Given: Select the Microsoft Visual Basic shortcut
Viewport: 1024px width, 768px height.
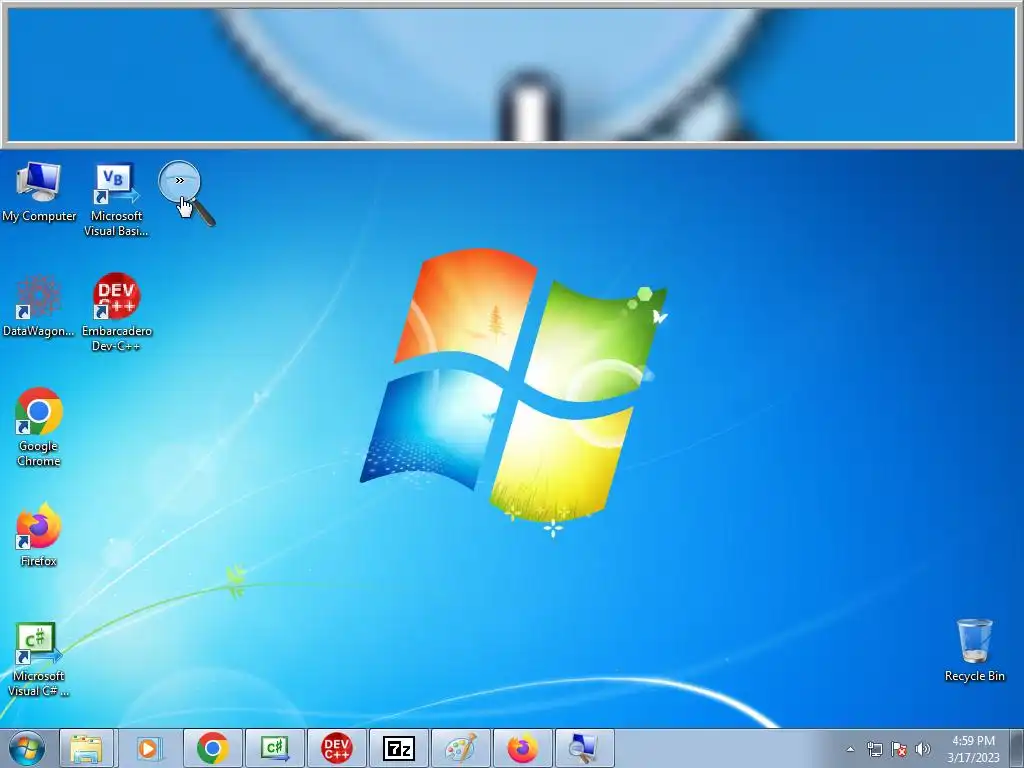Looking at the screenshot, I should (x=116, y=199).
